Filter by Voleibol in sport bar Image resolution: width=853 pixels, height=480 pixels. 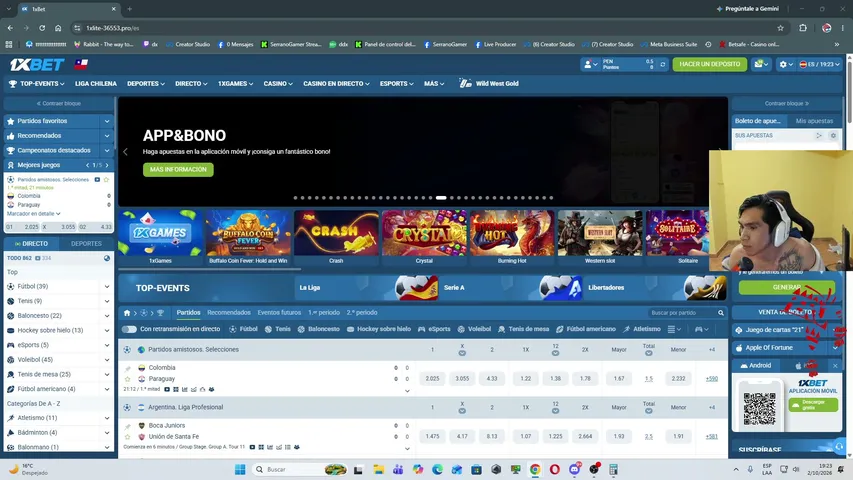click(474, 329)
